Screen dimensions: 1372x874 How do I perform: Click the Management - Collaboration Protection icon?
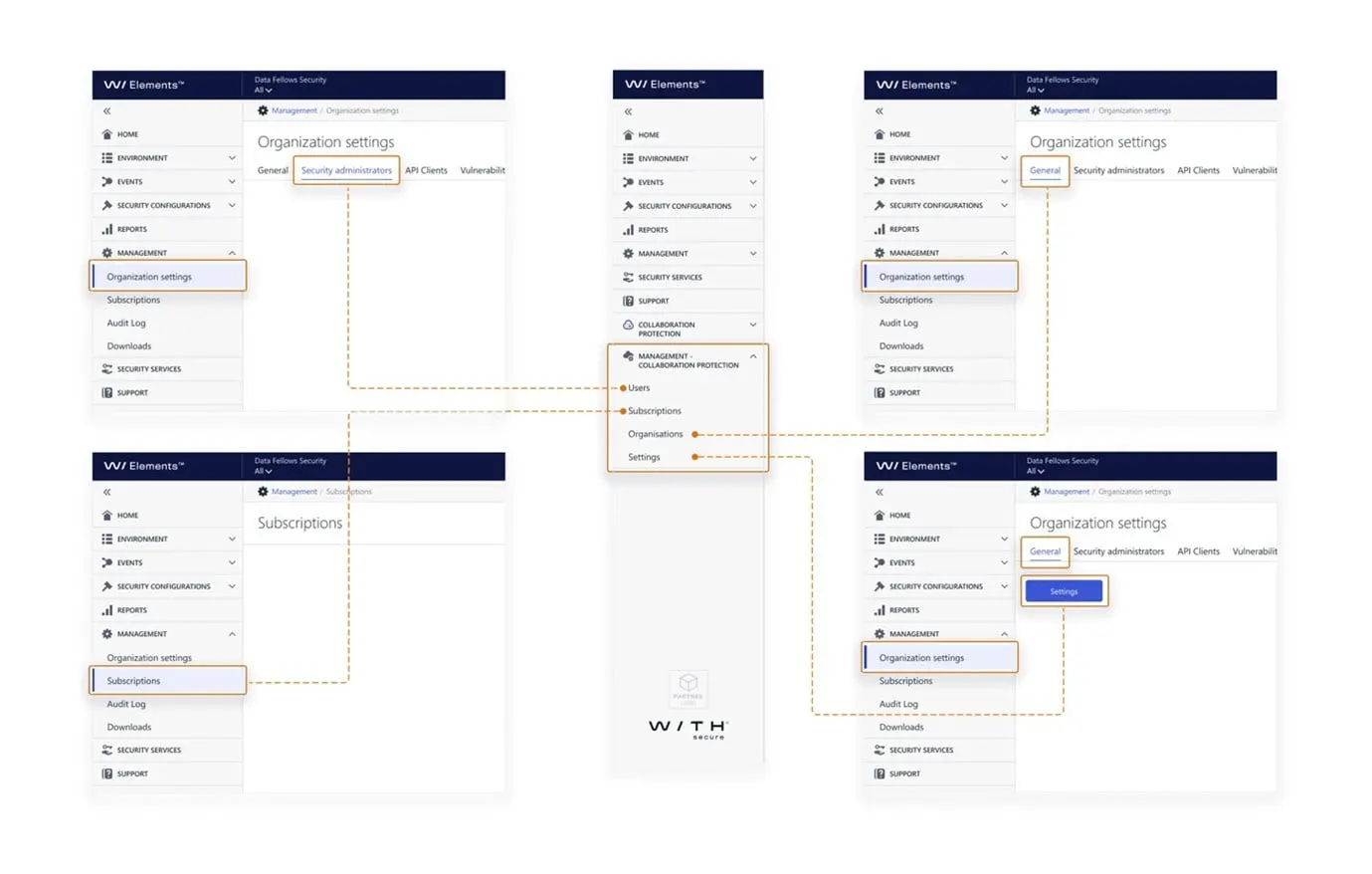[628, 356]
